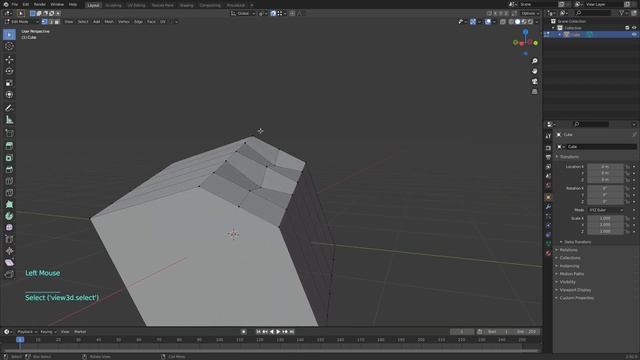Expand the Relations panel

(x=569, y=250)
